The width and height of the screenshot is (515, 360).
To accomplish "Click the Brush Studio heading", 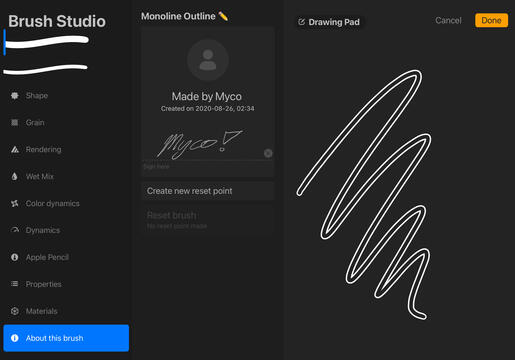I will 57,21.
